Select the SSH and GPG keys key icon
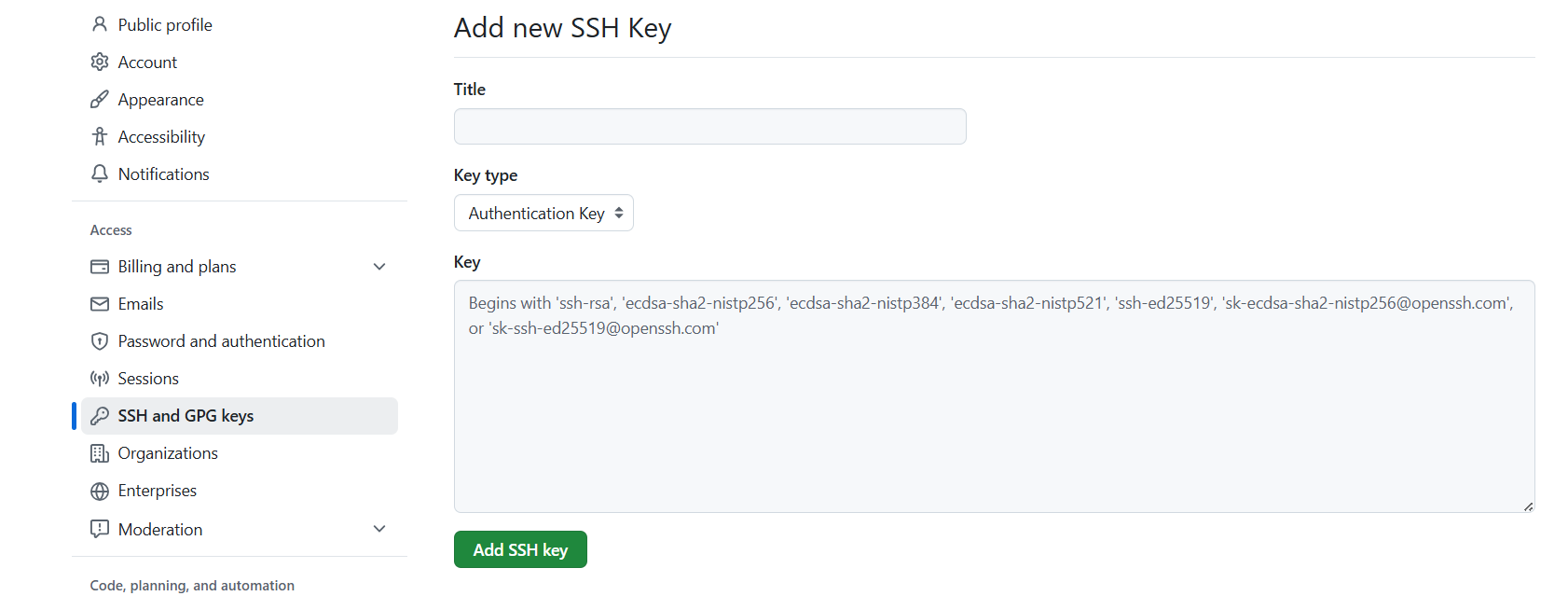This screenshot has width=1568, height=596. pos(100,415)
